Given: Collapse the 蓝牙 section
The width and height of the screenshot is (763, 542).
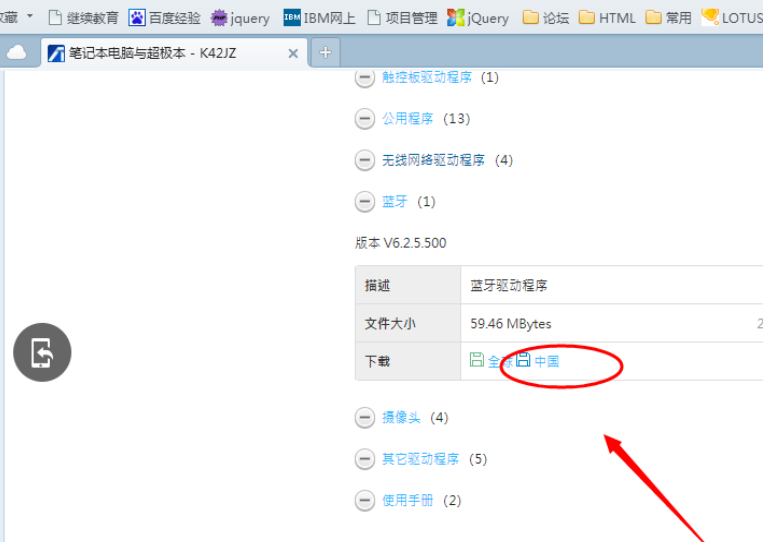Looking at the screenshot, I should click(x=365, y=202).
